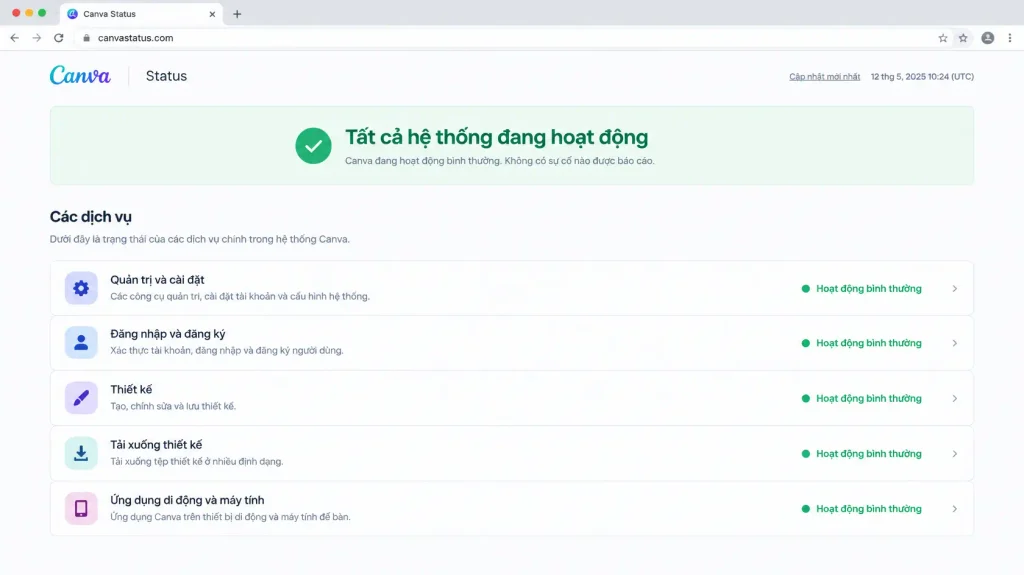The height and width of the screenshot is (575, 1024).
Task: Open the Đăng nhập và đăng ký service title
Action: point(167,334)
